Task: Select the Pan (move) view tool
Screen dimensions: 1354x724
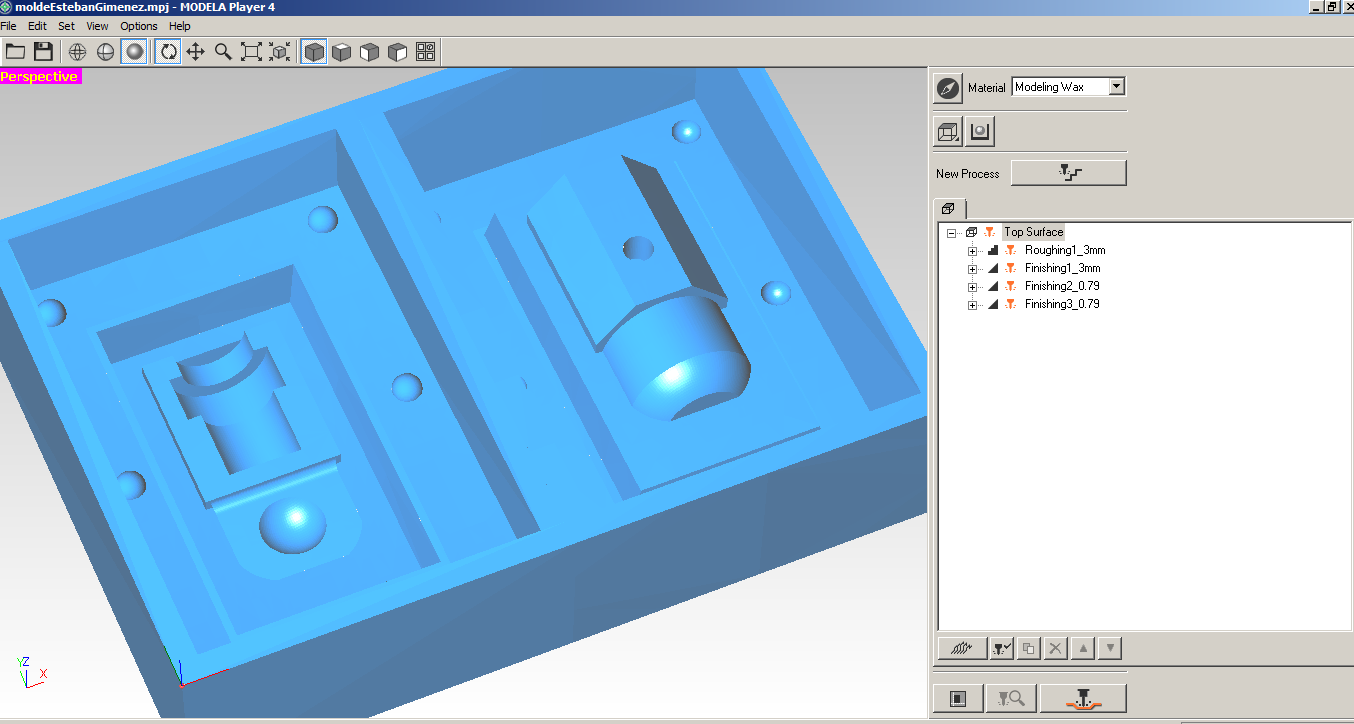Action: pos(196,51)
